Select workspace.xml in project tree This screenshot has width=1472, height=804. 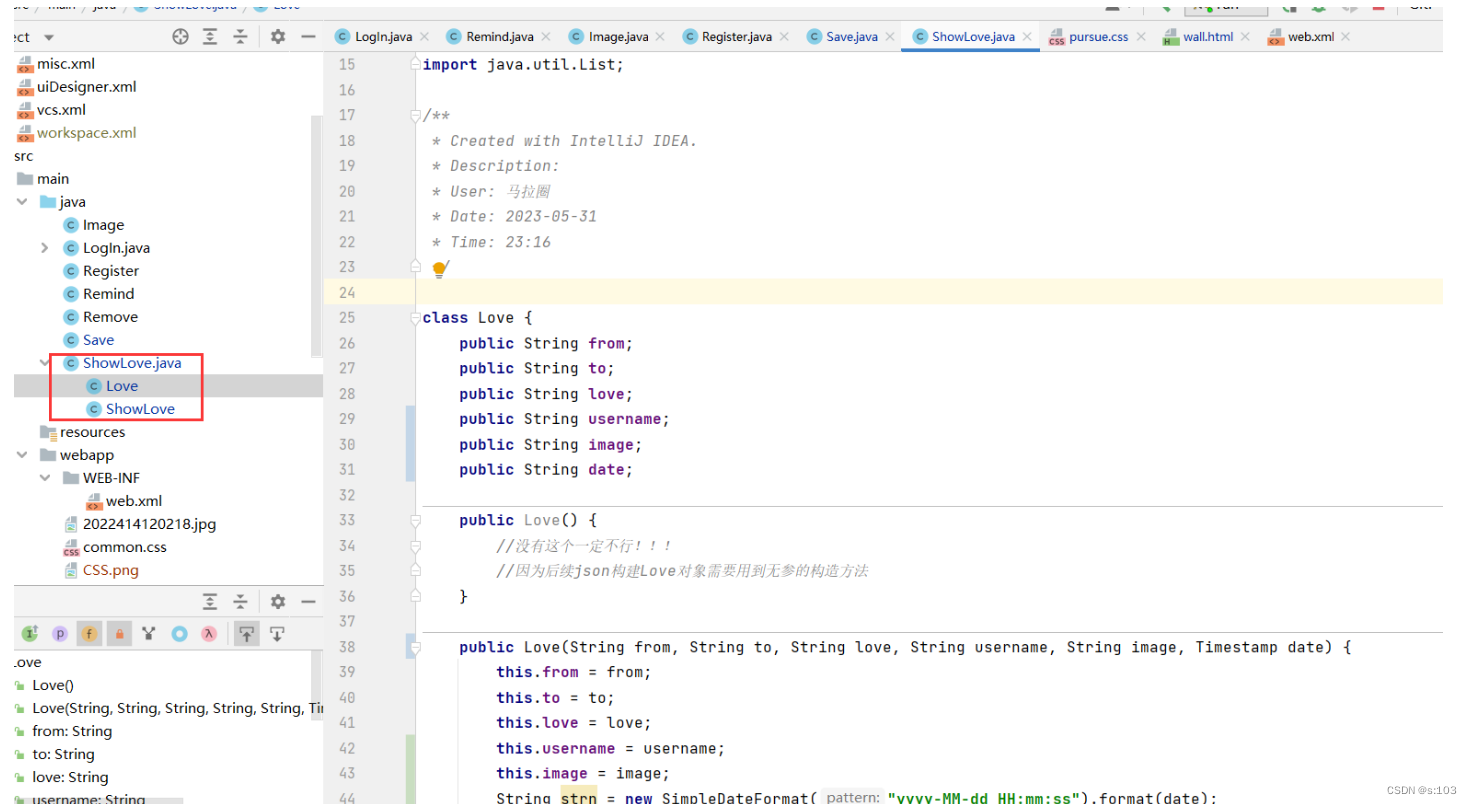click(x=86, y=133)
